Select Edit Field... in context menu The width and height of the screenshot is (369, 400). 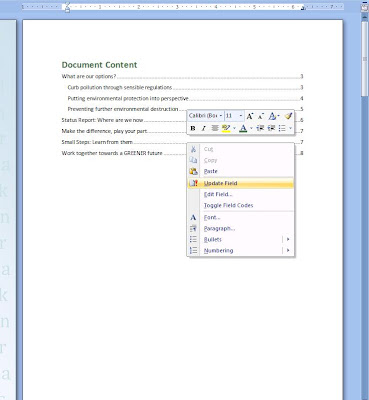pyautogui.click(x=241, y=194)
